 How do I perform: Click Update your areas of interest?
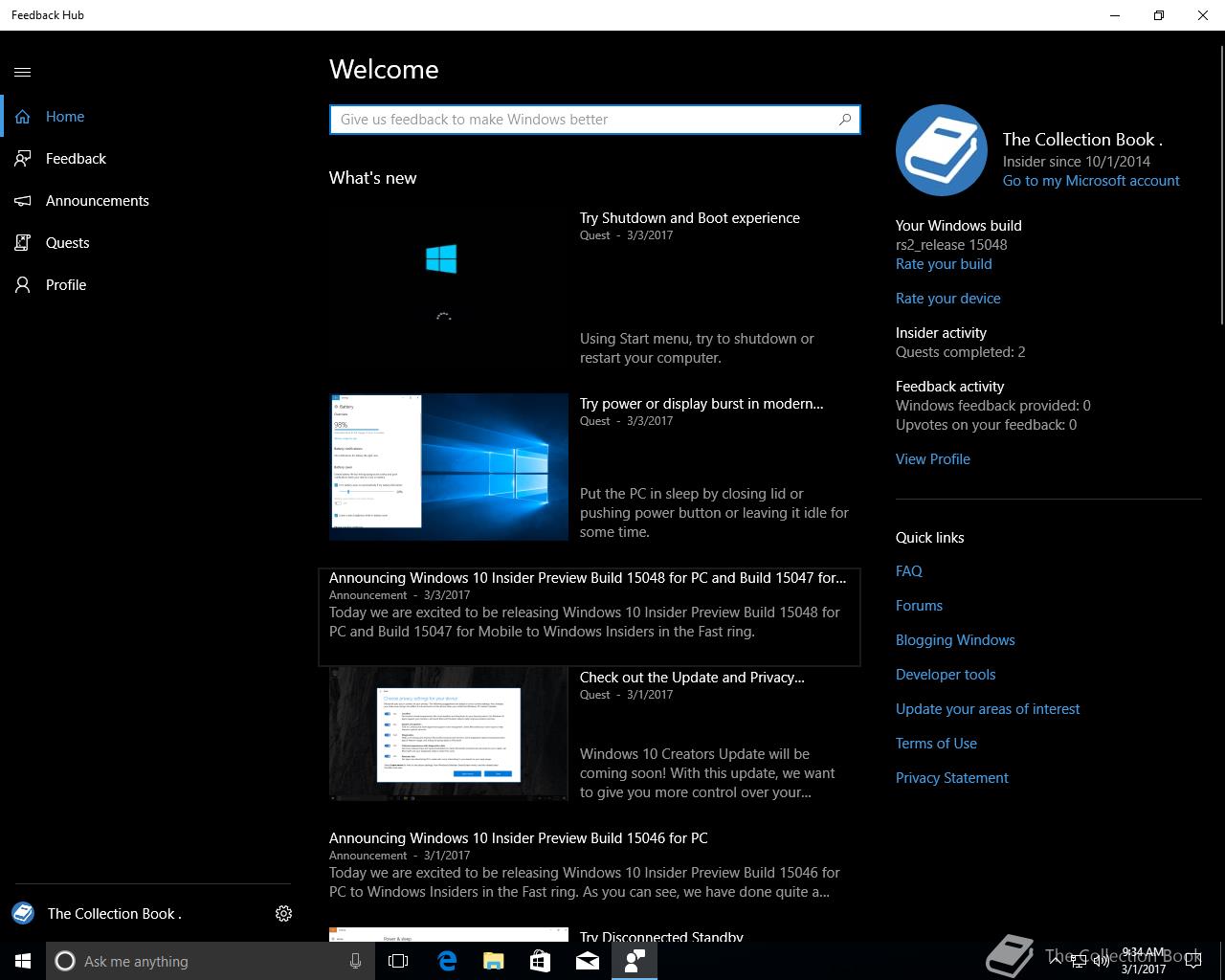(988, 709)
